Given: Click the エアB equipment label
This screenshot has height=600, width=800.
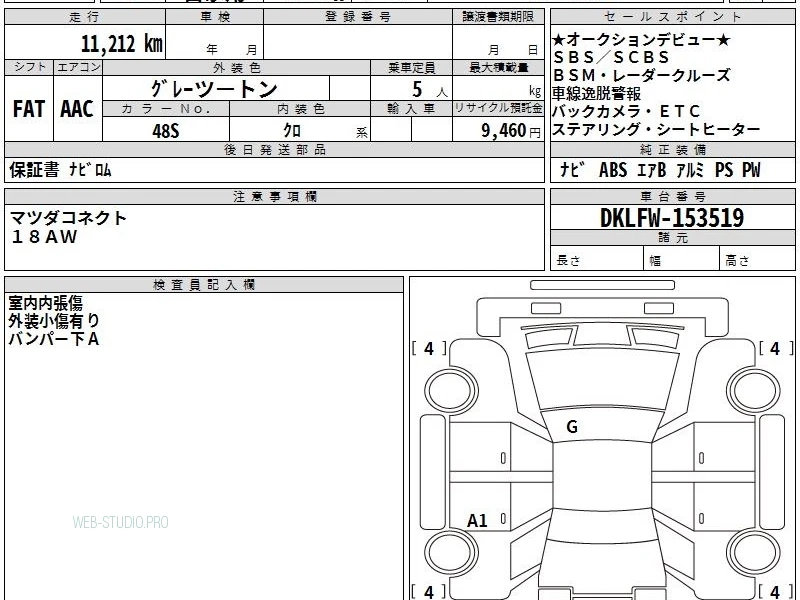Looking at the screenshot, I should 652,169.
